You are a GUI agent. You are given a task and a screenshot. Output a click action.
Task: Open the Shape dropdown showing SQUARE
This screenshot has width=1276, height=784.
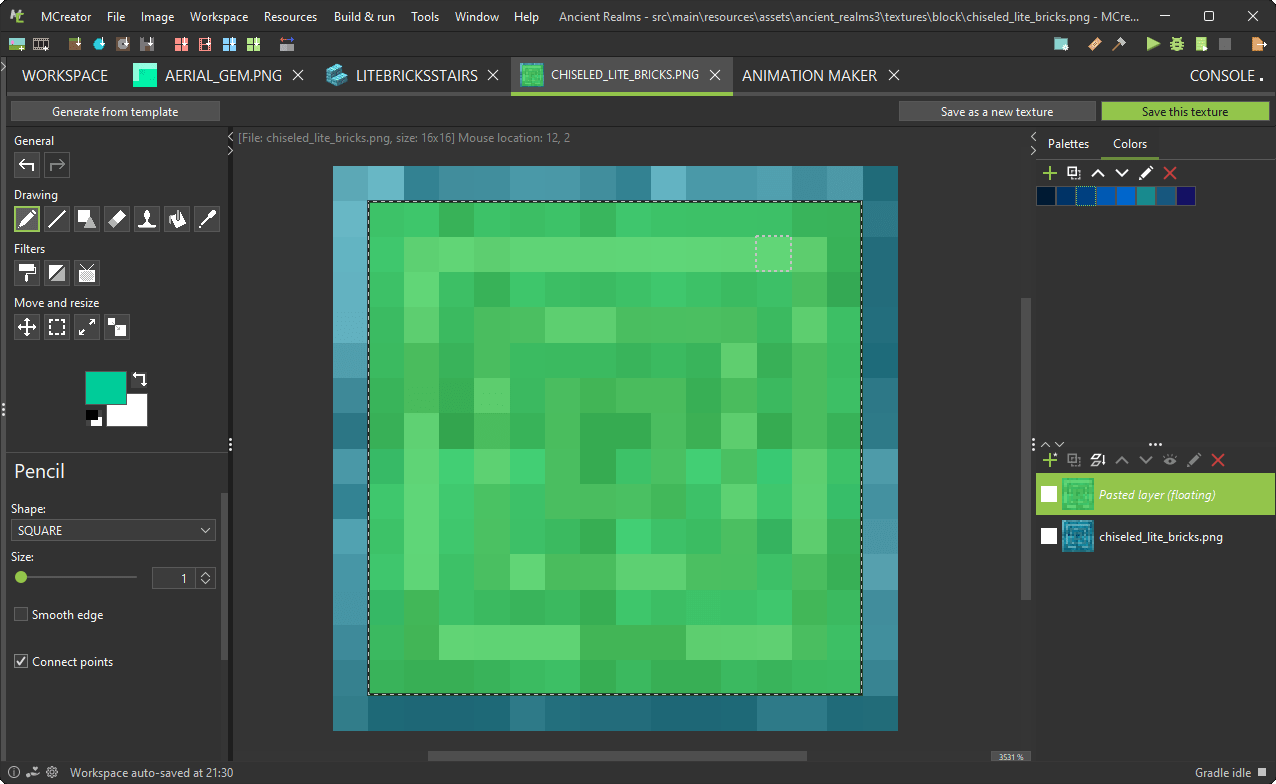pyautogui.click(x=113, y=531)
